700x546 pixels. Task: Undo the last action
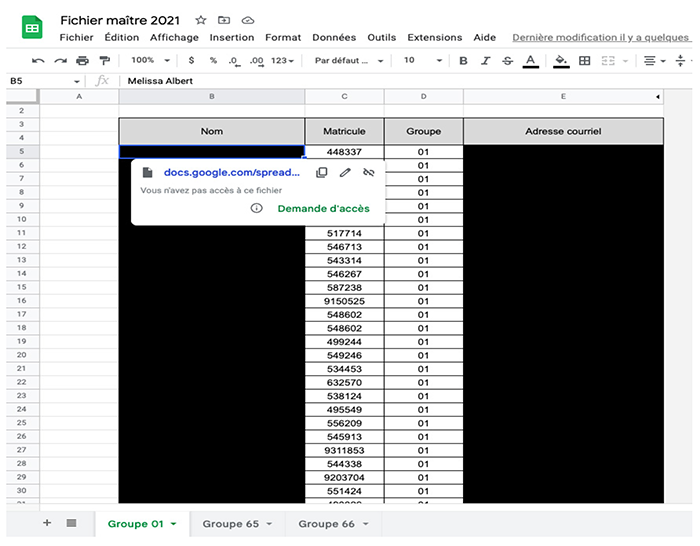38,60
